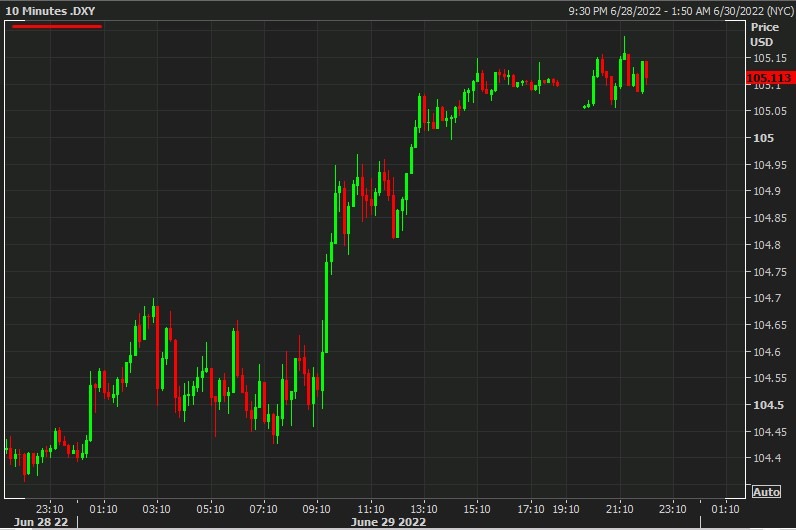Click the 104.55 price axis label
This screenshot has height=530, width=796.
pos(770,378)
